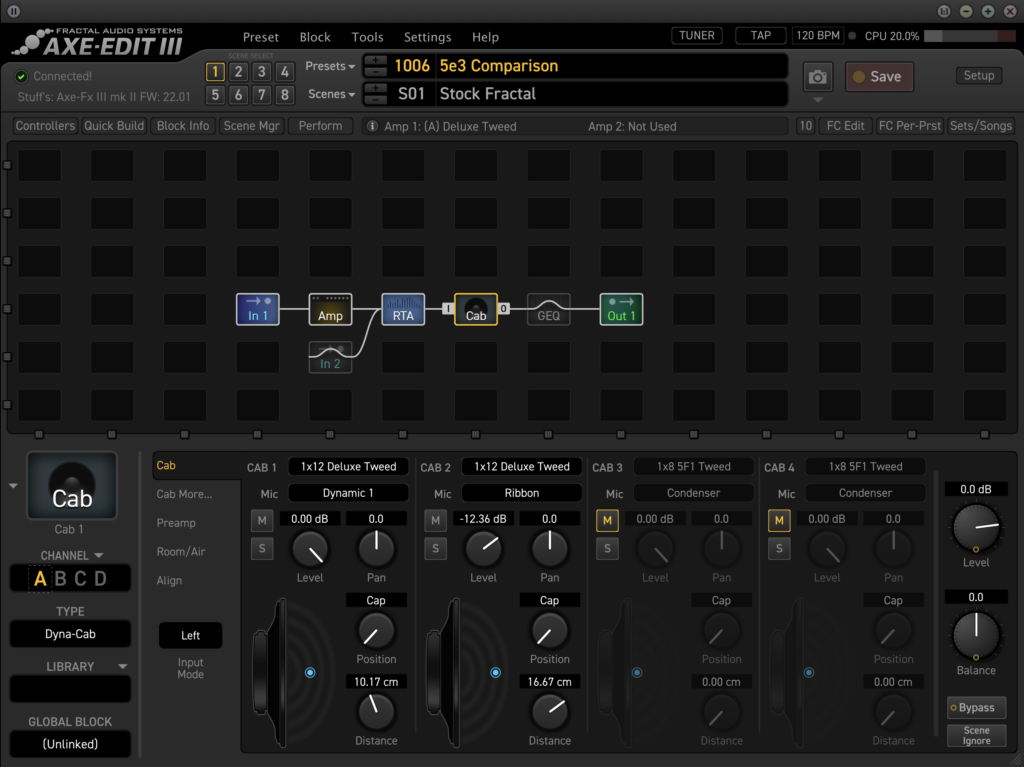Open Quick Build
Screen dimensions: 1024x767
(114, 126)
